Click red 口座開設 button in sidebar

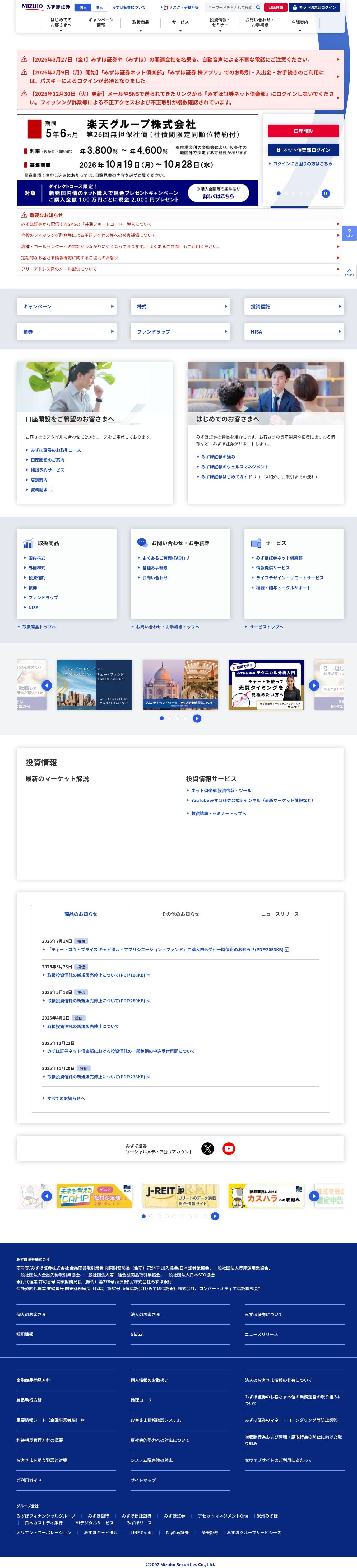(x=303, y=131)
